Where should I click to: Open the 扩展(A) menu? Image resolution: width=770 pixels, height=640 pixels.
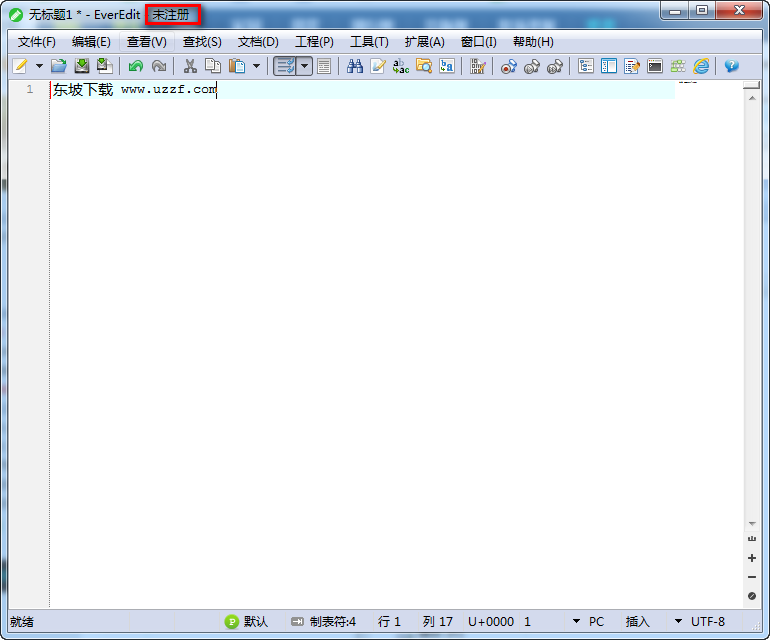click(x=425, y=42)
